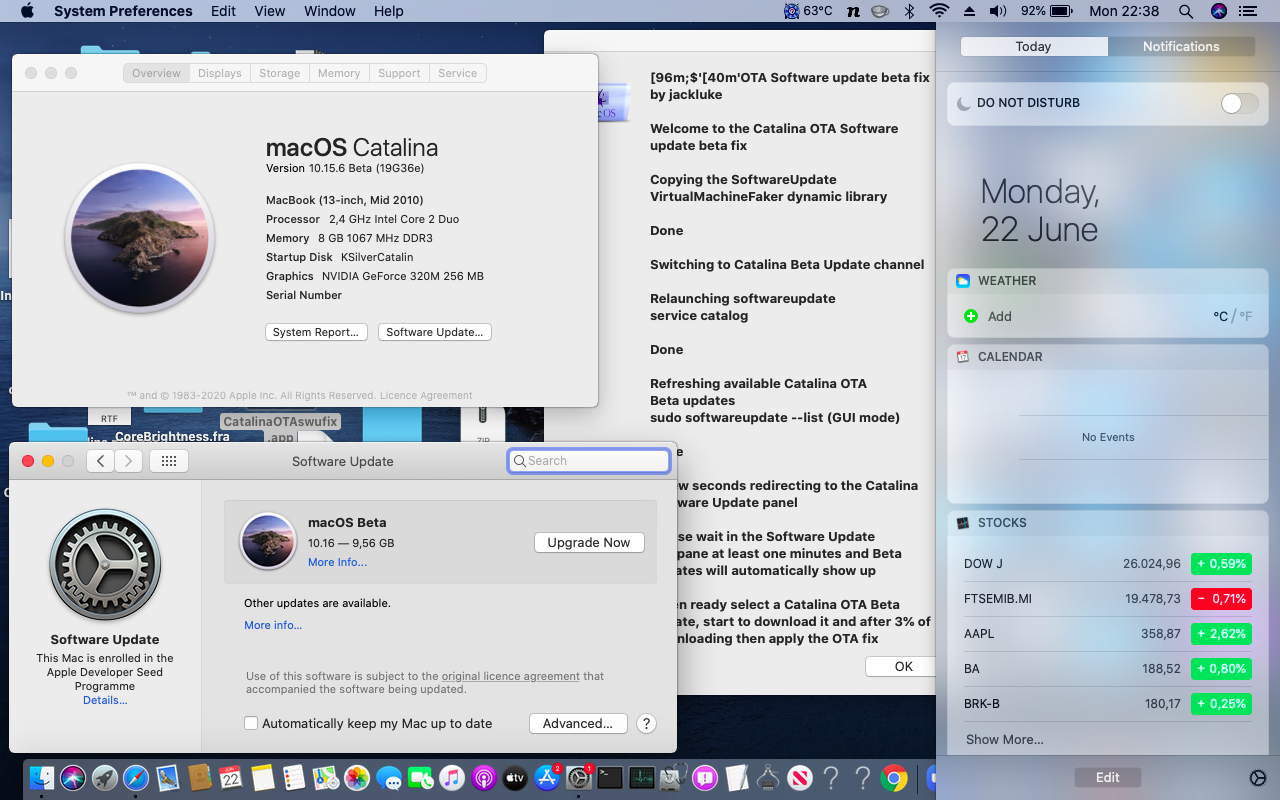Open original licence agreement link

click(511, 676)
